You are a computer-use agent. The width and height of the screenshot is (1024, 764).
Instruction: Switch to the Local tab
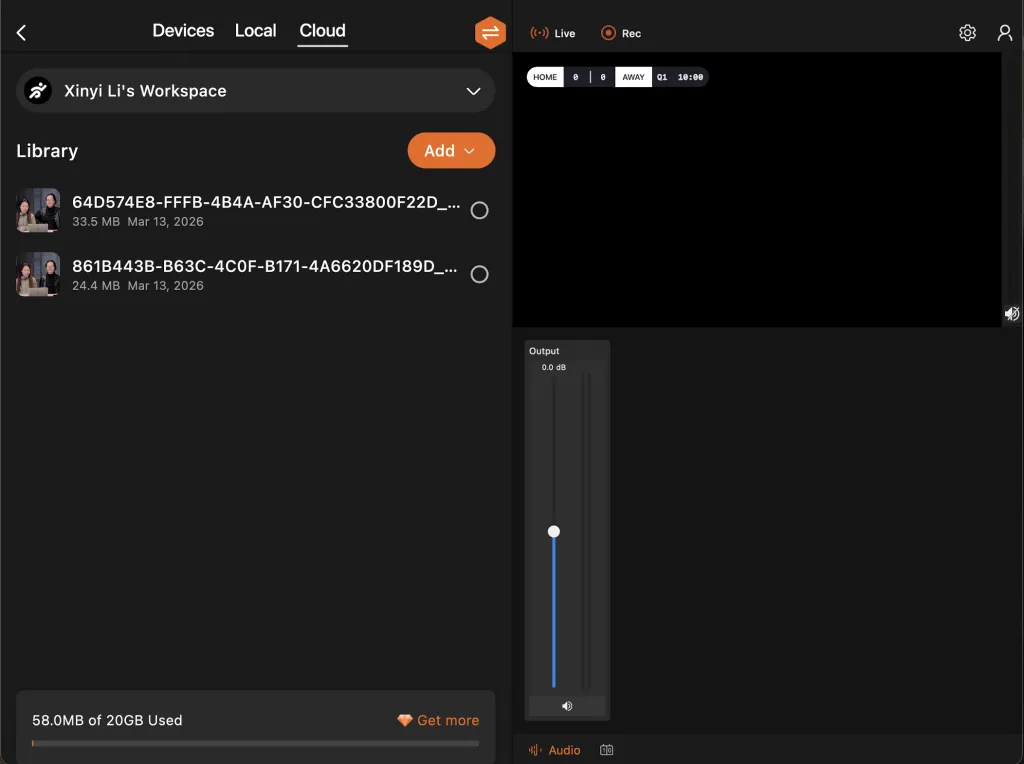pos(256,31)
